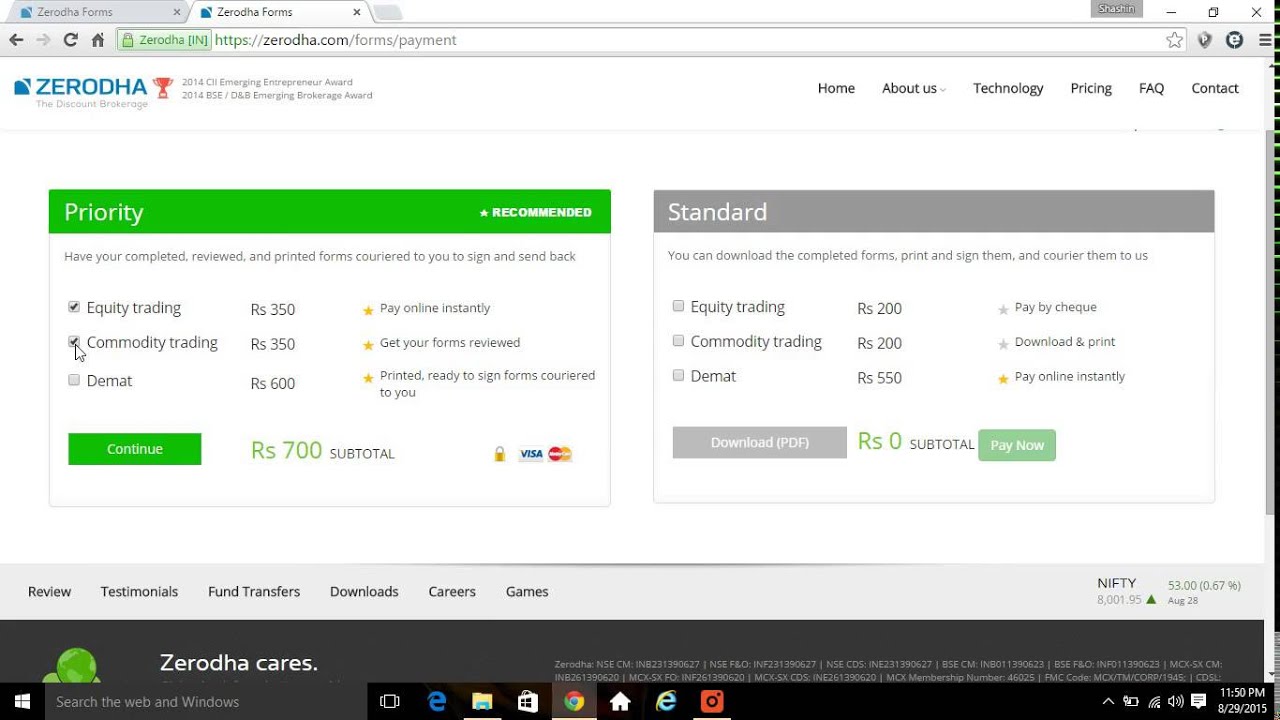Check the Standard Demat checkbox
Image resolution: width=1280 pixels, height=720 pixels.
click(678, 375)
